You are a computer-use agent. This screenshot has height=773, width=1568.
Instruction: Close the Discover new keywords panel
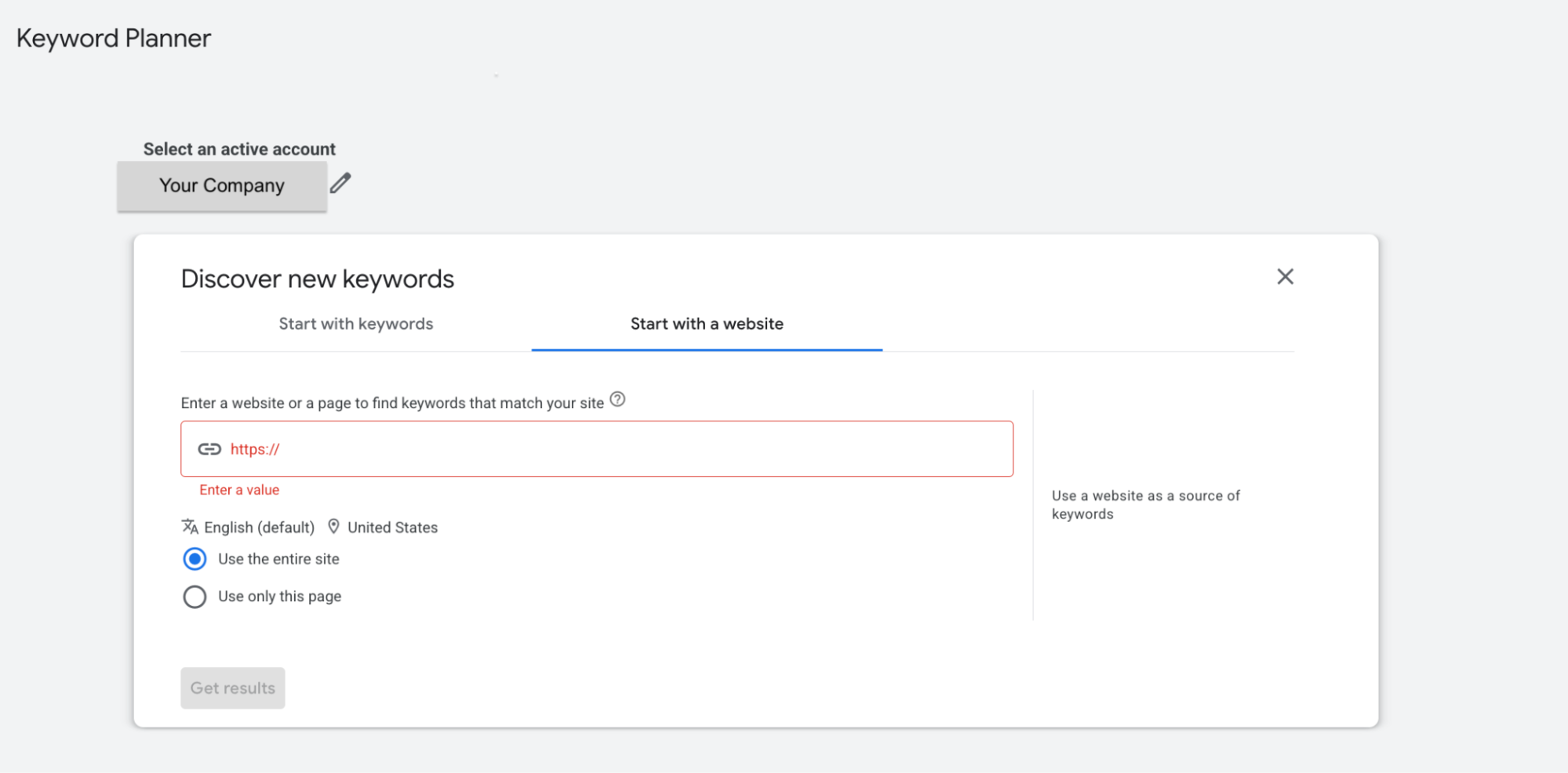pyautogui.click(x=1284, y=276)
